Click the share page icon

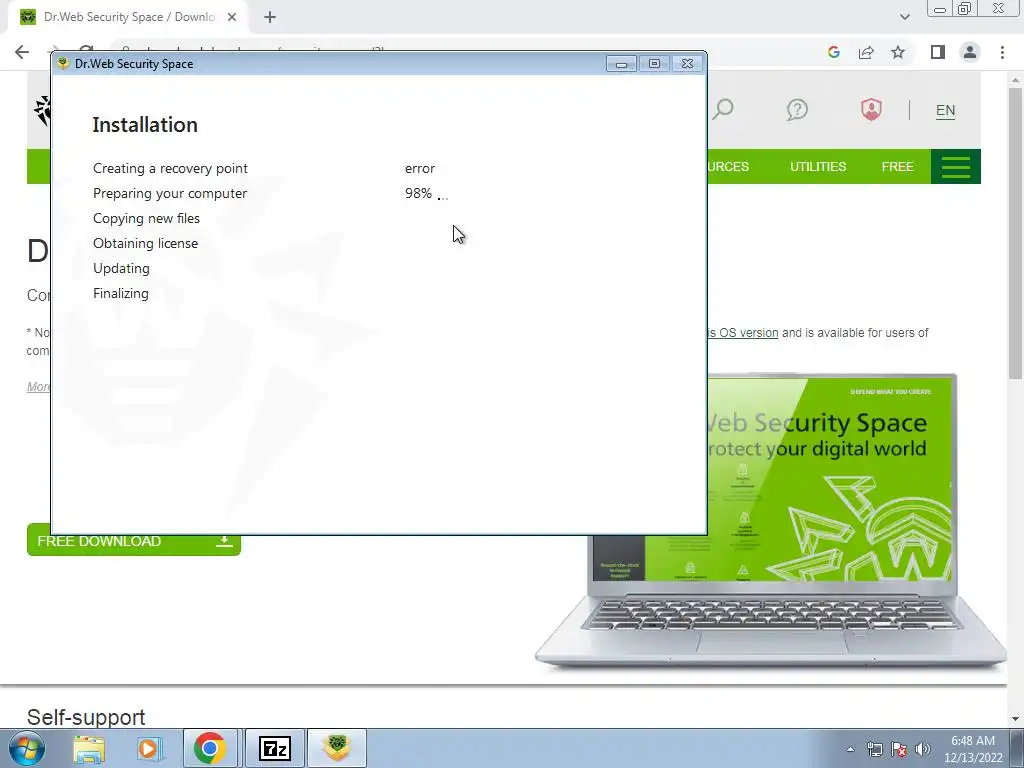coord(866,52)
